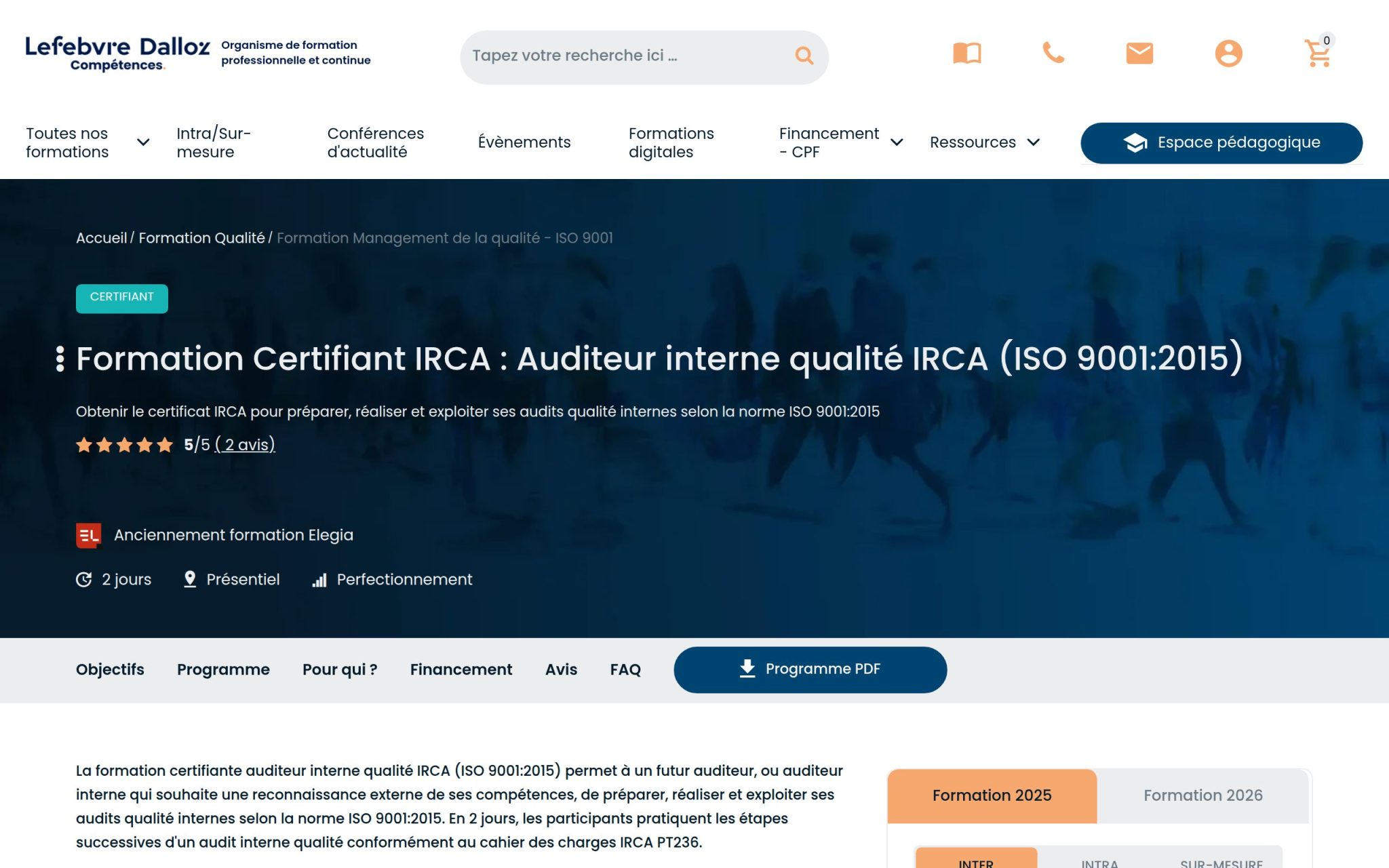Open Formations digitales in navigation
The height and width of the screenshot is (868, 1389).
coord(671,142)
